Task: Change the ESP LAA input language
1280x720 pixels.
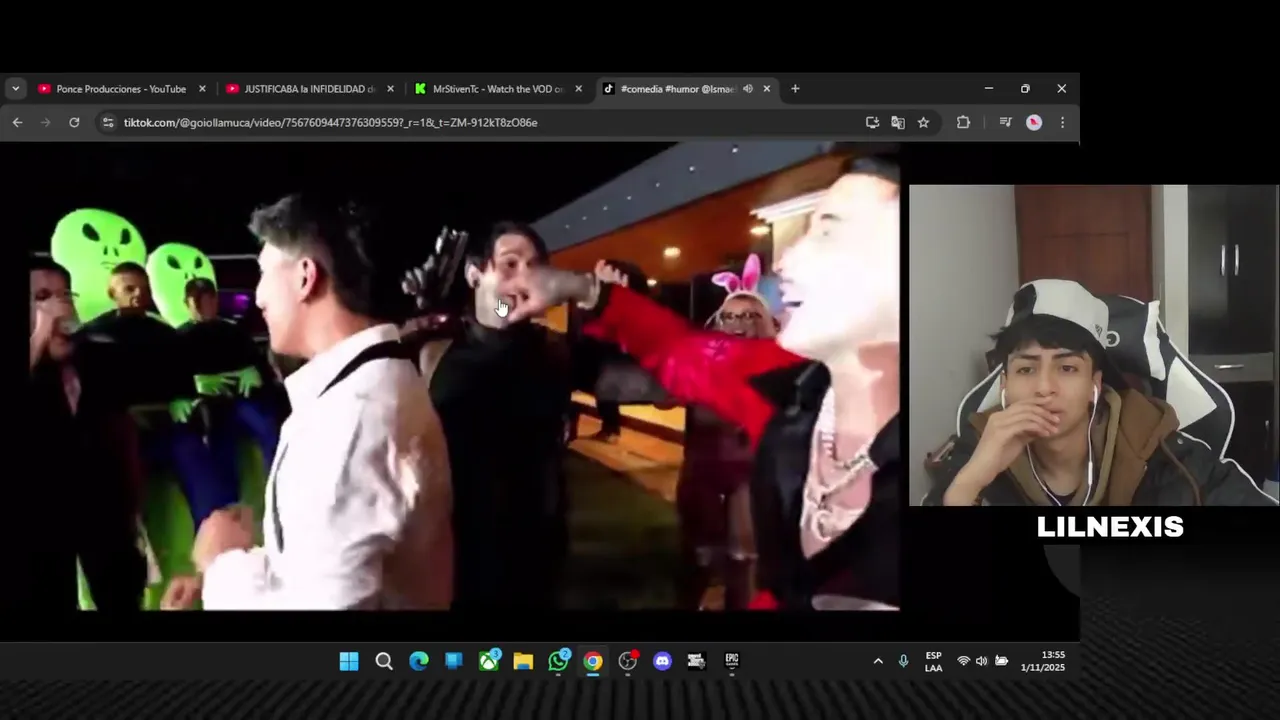Action: pos(933,661)
